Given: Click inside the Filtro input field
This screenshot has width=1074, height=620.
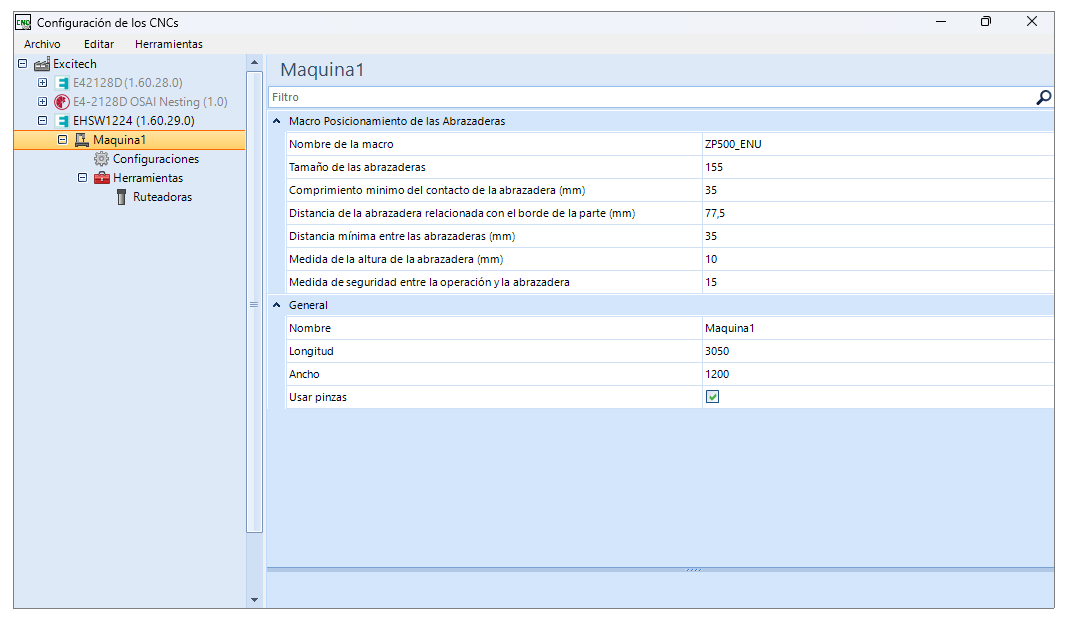Looking at the screenshot, I should (x=651, y=98).
